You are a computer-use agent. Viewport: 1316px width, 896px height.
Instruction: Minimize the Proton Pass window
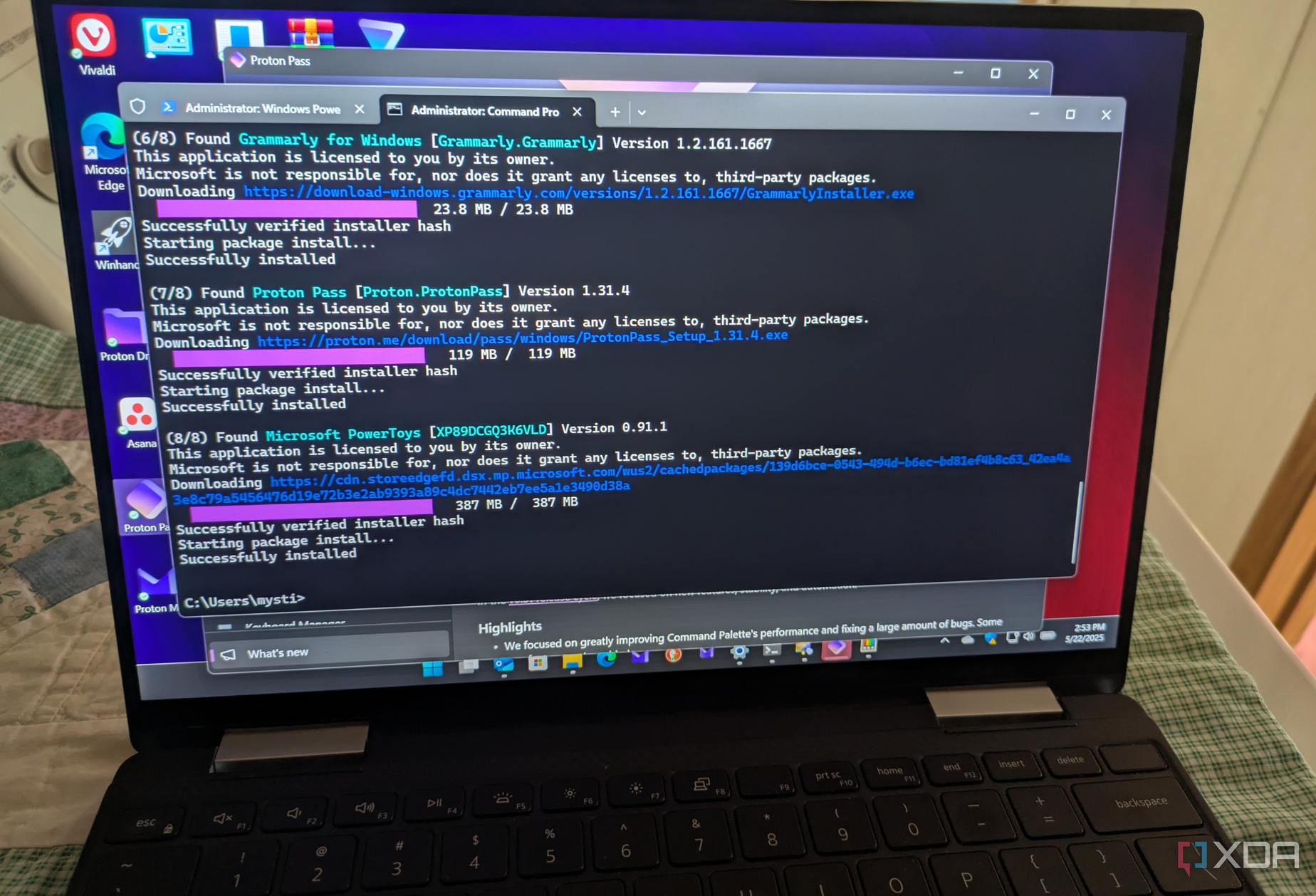[959, 73]
